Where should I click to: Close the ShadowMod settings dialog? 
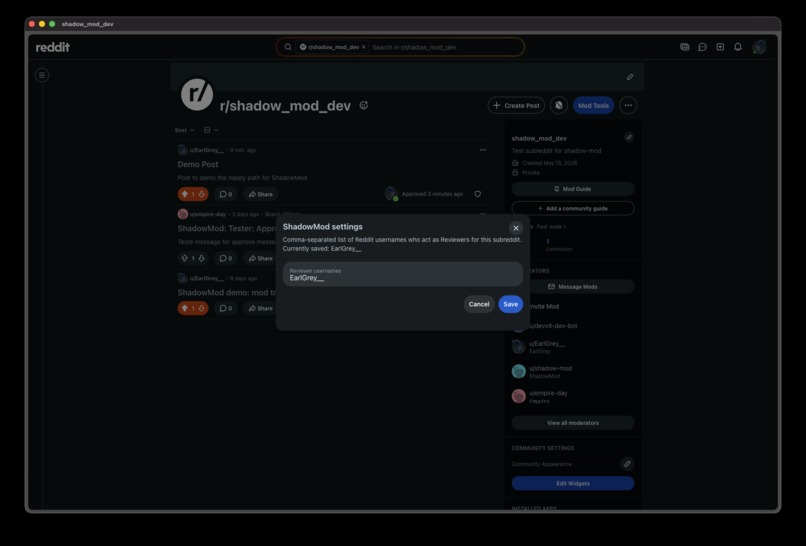(x=516, y=228)
